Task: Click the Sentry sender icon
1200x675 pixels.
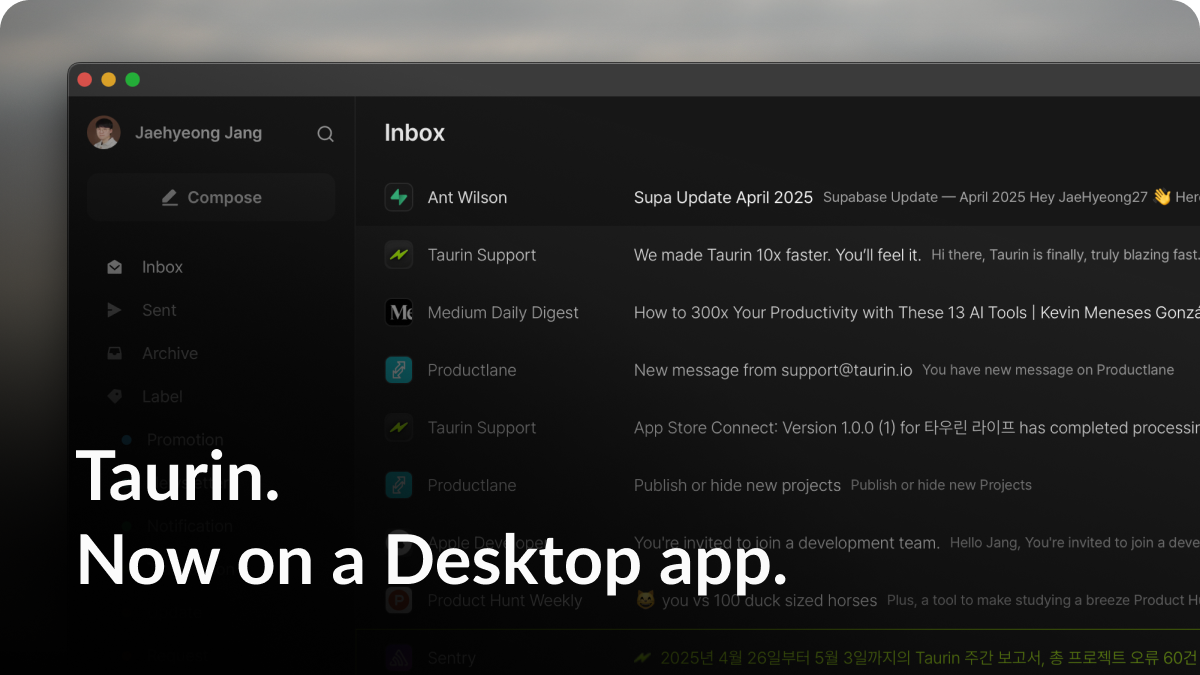Action: pos(399,657)
